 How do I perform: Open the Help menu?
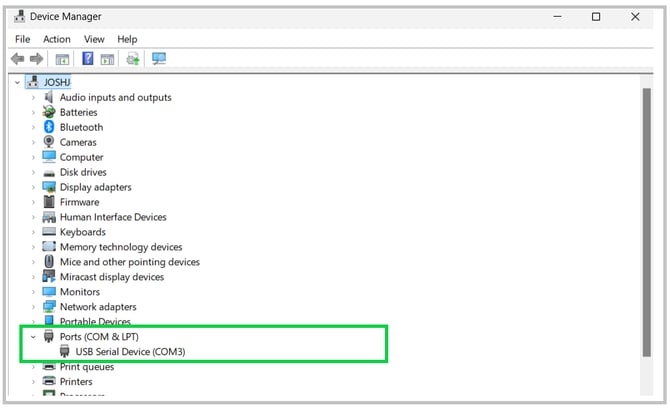[127, 39]
